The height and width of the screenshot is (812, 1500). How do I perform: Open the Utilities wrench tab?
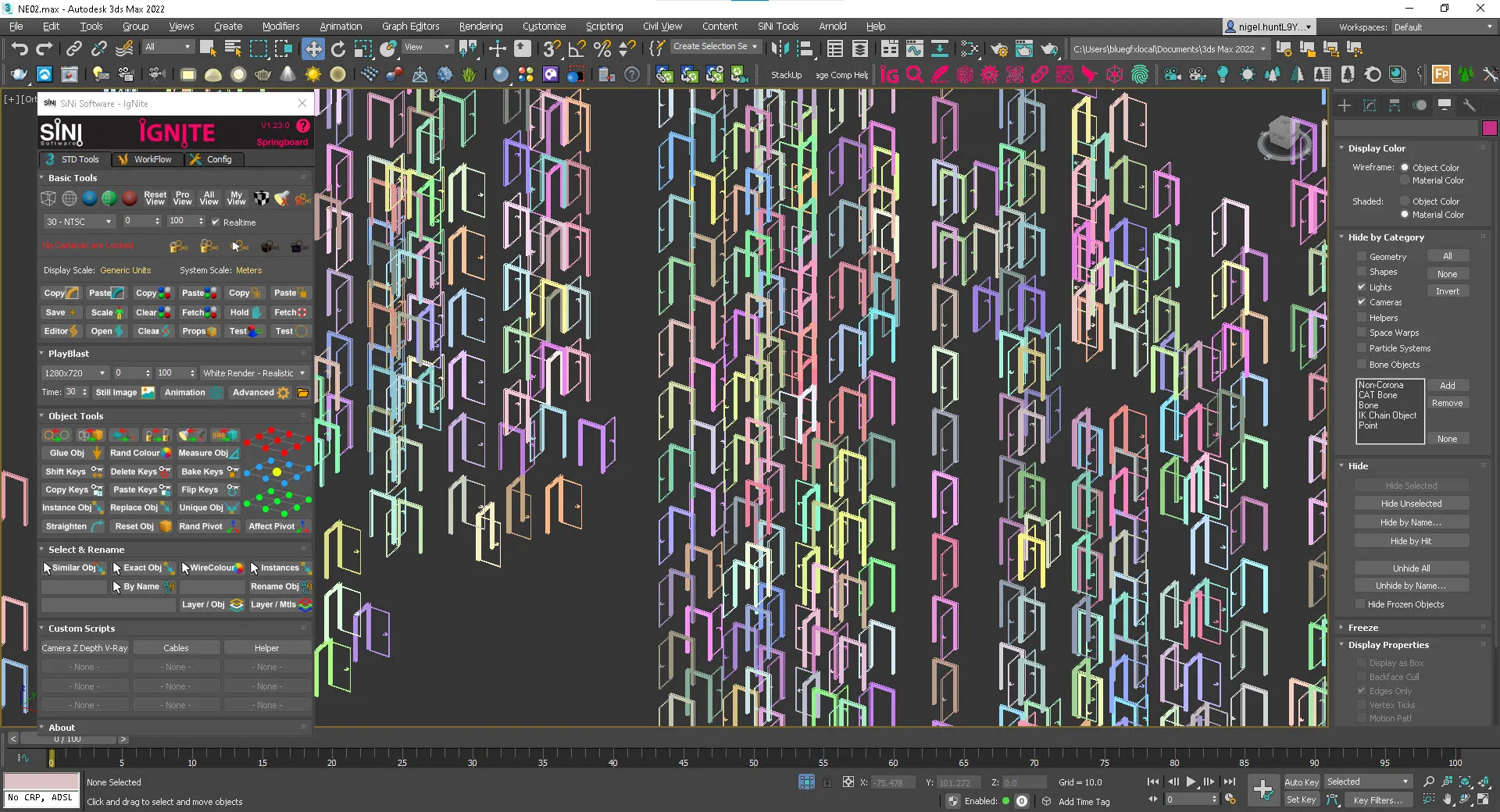point(1469,105)
